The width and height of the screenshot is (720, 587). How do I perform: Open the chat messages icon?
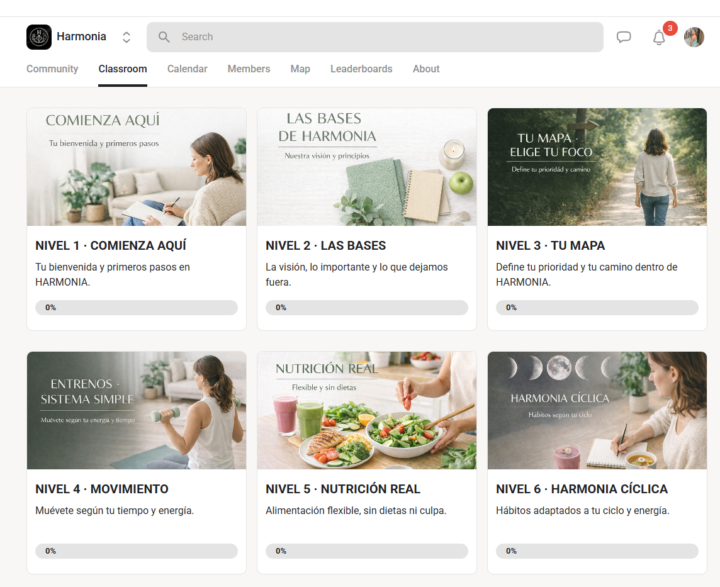(624, 37)
